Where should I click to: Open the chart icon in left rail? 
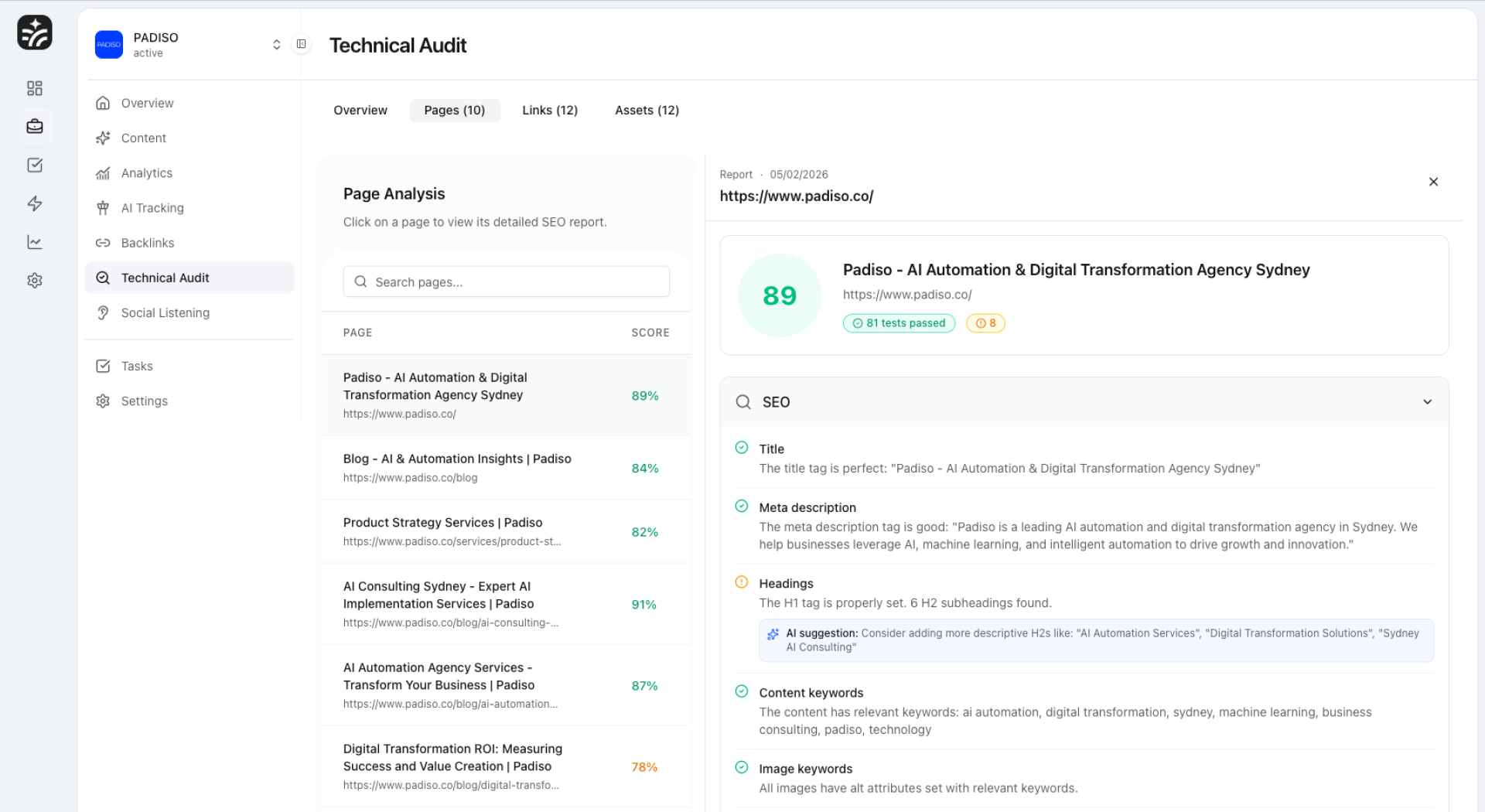pos(35,242)
